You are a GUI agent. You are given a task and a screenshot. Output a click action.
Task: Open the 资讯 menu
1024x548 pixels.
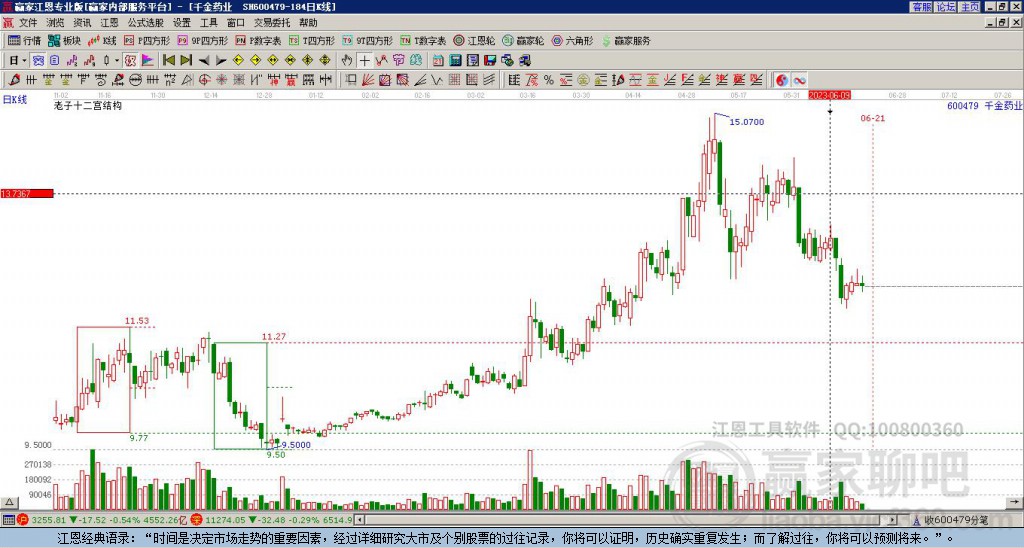82,23
